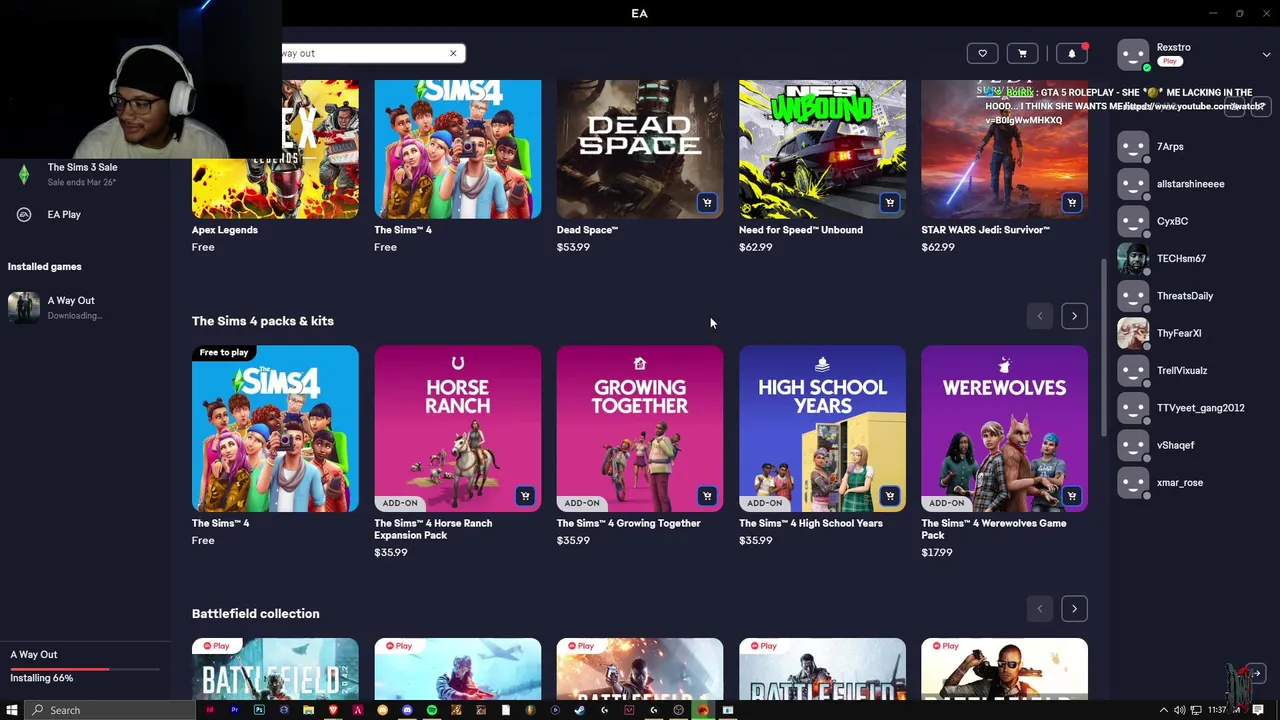Show next Battlefield collection items

click(1074, 608)
